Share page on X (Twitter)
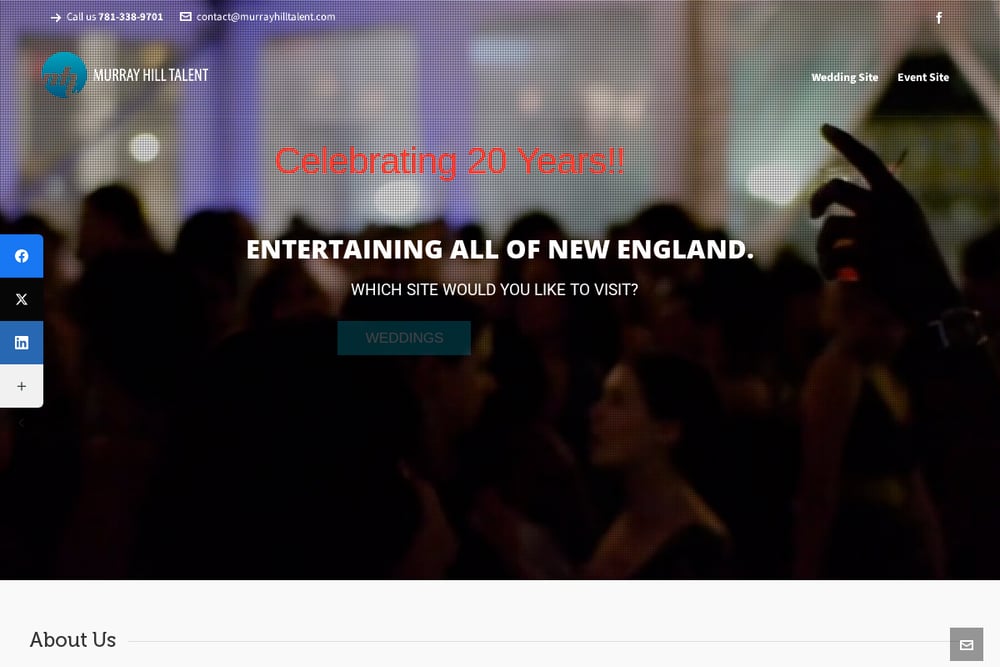This screenshot has height=667, width=1000. tap(21, 299)
